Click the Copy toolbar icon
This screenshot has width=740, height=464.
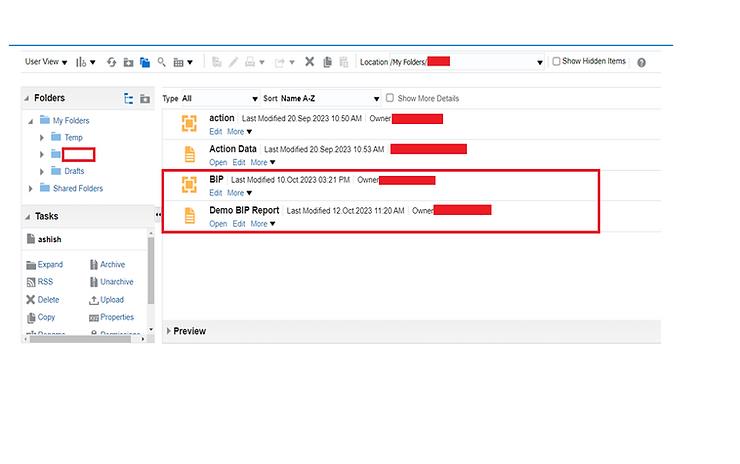(x=327, y=62)
